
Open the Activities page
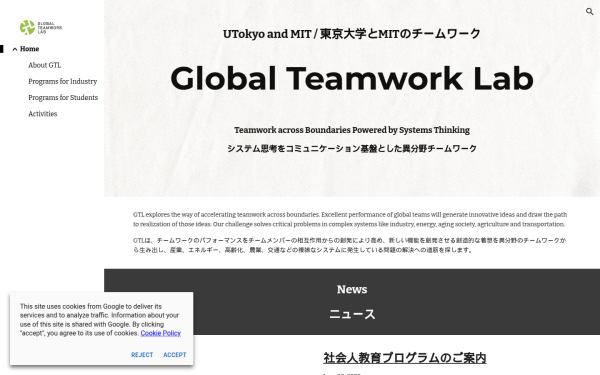[x=42, y=114]
